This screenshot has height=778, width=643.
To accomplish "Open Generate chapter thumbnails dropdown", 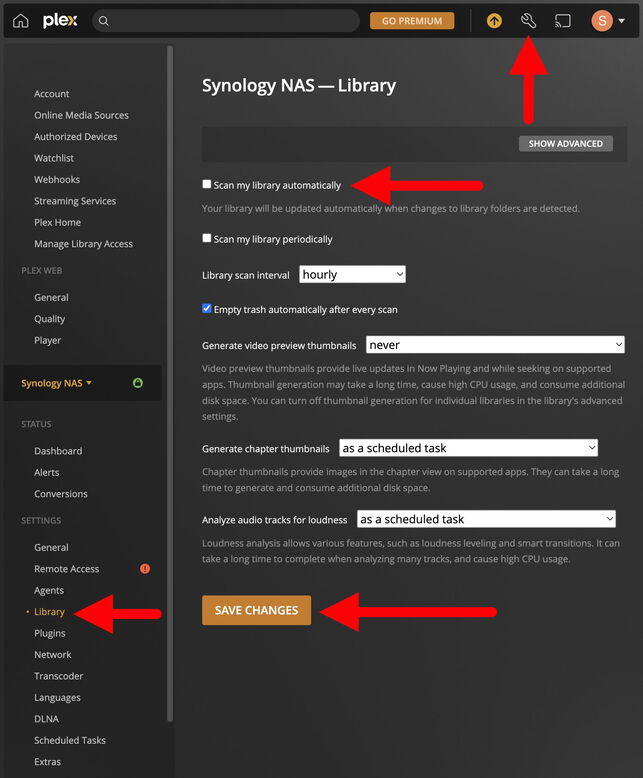I will 468,448.
